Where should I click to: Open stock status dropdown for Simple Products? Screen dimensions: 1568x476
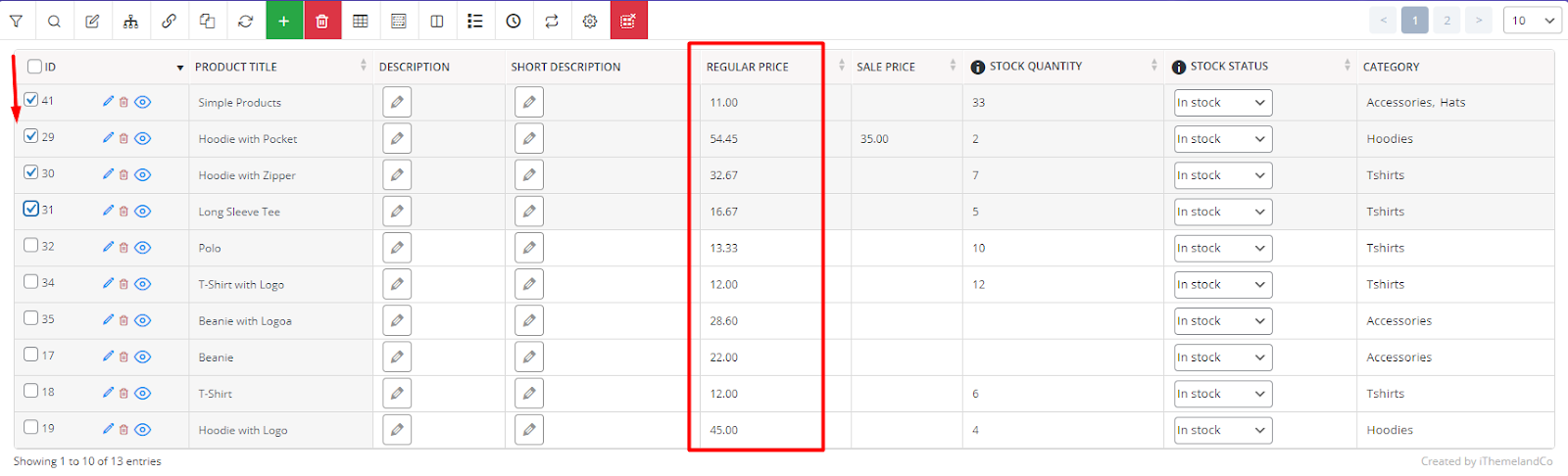tap(1223, 102)
